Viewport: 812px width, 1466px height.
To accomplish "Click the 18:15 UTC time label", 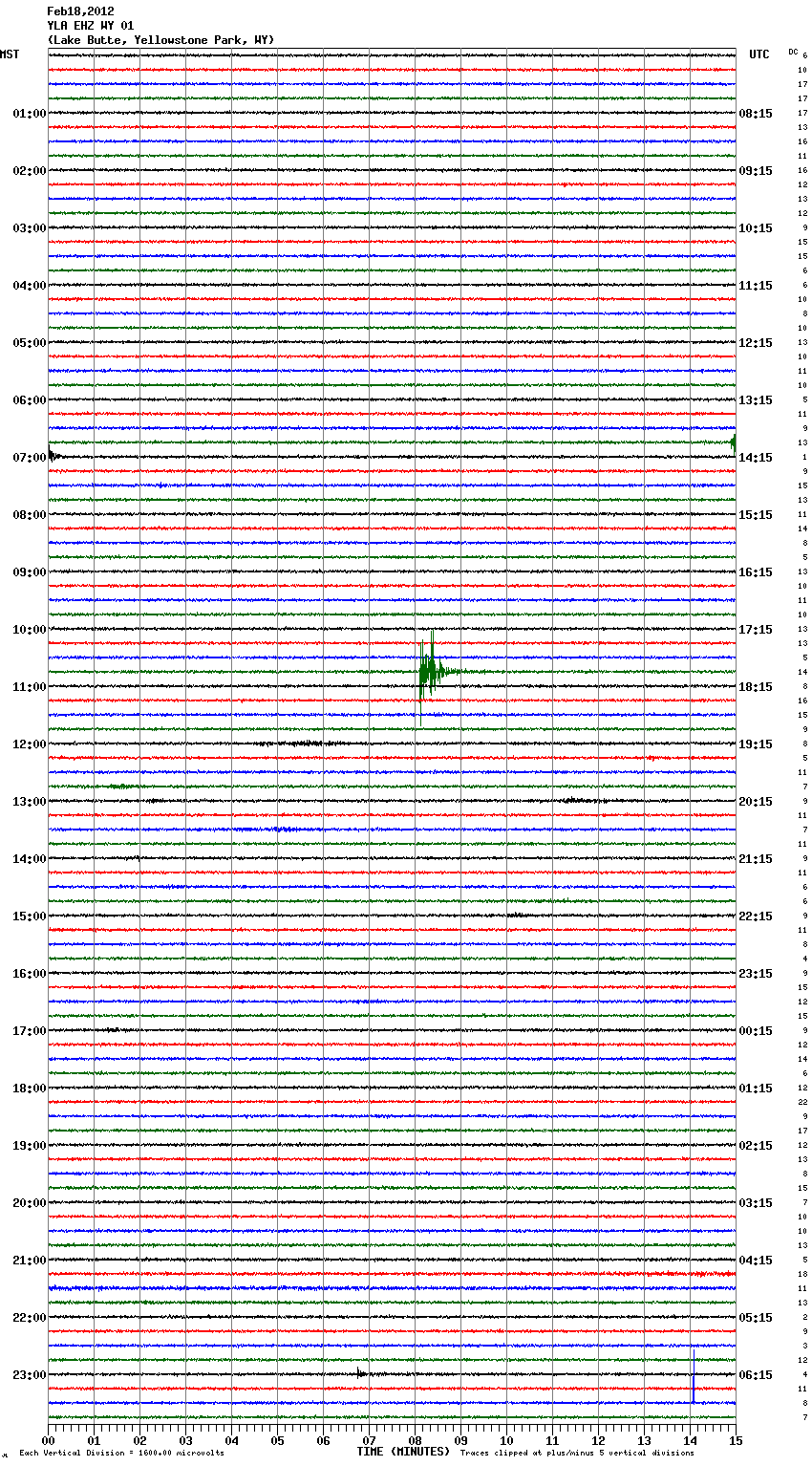I will pos(756,687).
